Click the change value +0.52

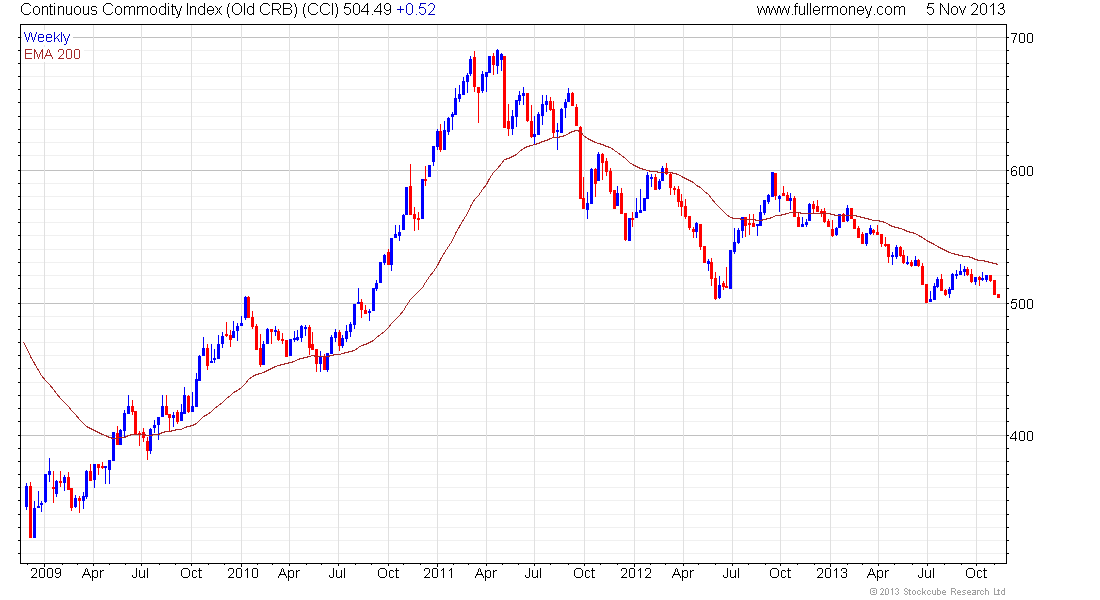[416, 10]
